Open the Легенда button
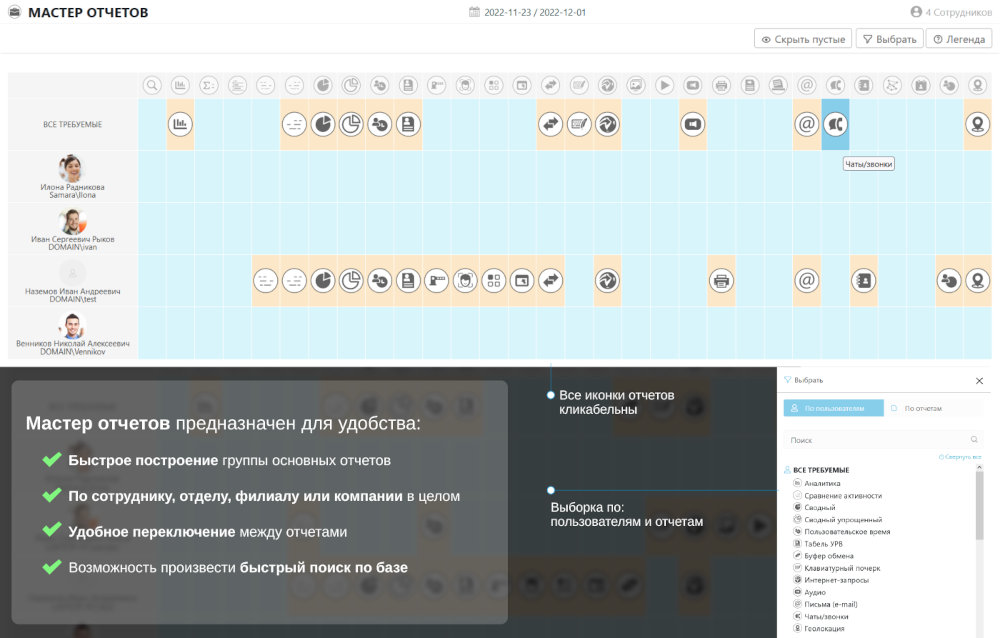The width and height of the screenshot is (1000, 638). coord(958,39)
